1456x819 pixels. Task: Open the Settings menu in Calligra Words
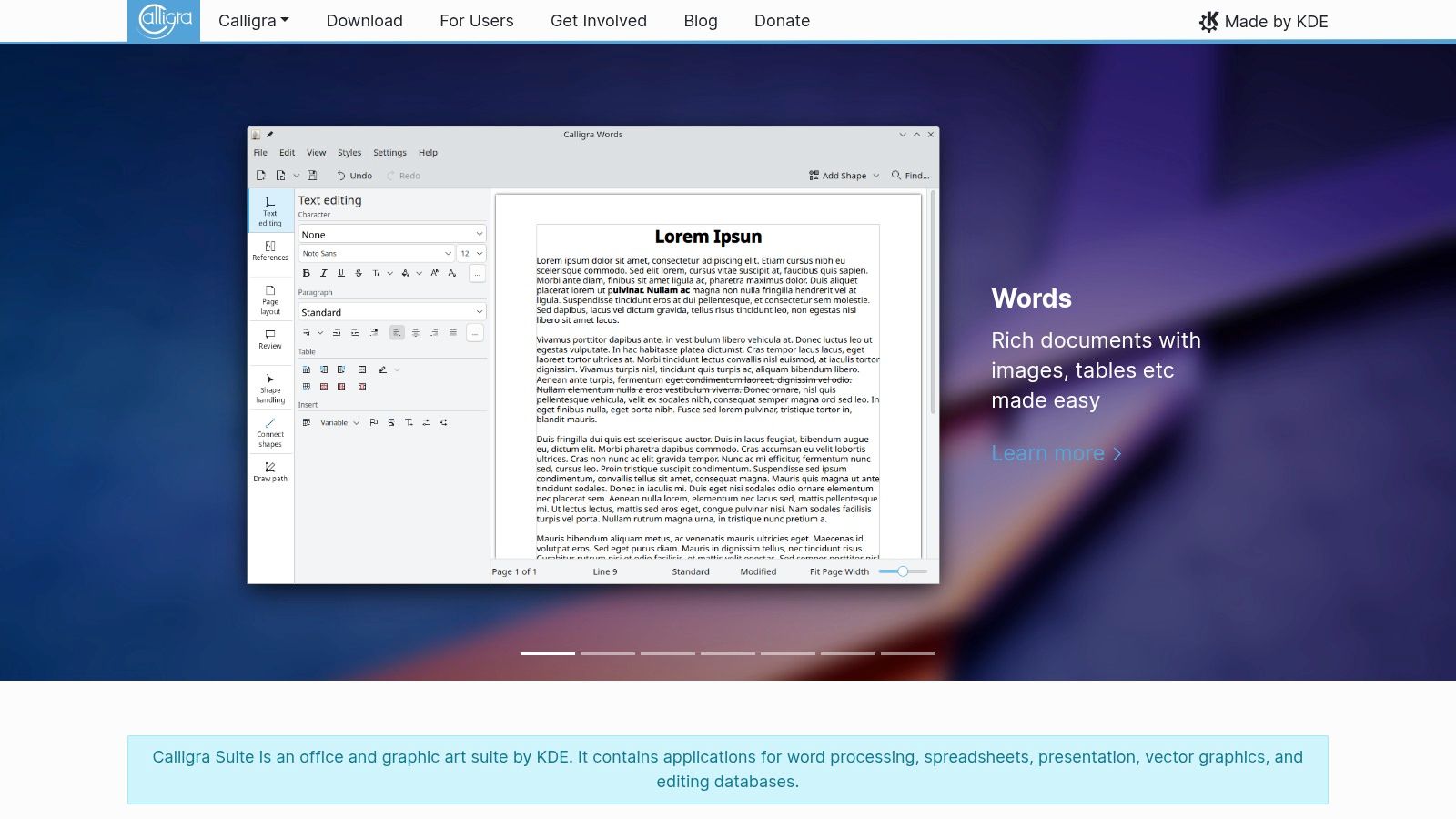[x=389, y=153]
